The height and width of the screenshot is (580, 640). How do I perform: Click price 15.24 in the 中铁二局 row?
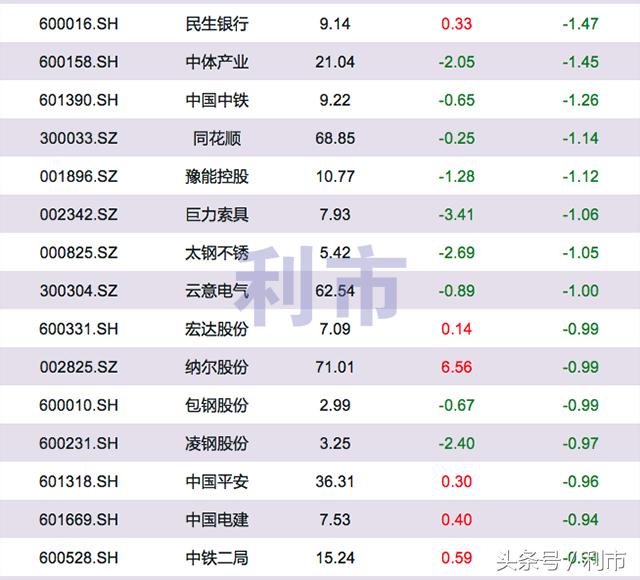coord(335,558)
